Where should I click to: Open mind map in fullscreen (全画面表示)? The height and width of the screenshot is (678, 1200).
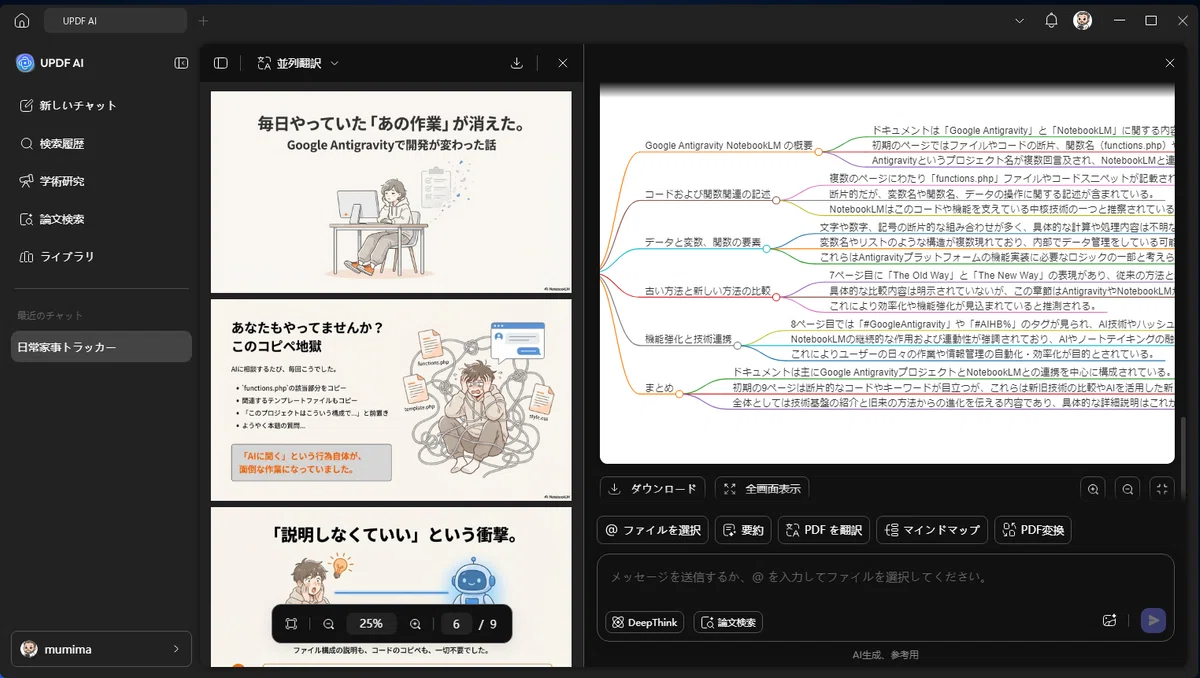click(762, 489)
